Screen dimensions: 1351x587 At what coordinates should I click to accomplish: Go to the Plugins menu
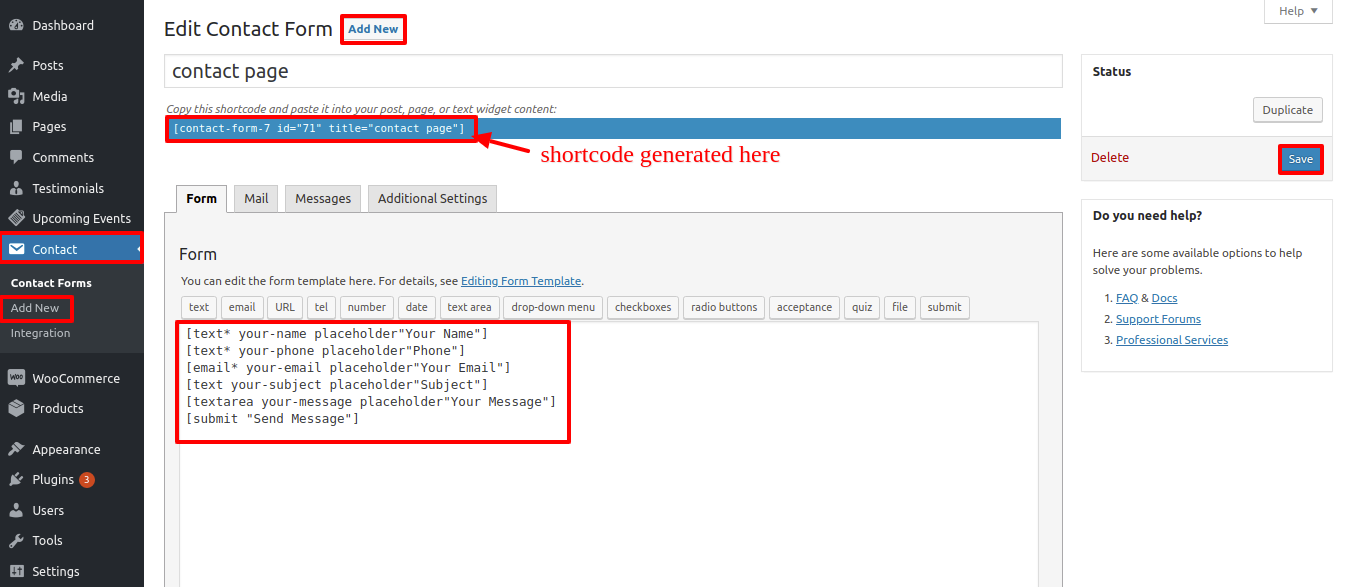tap(53, 480)
